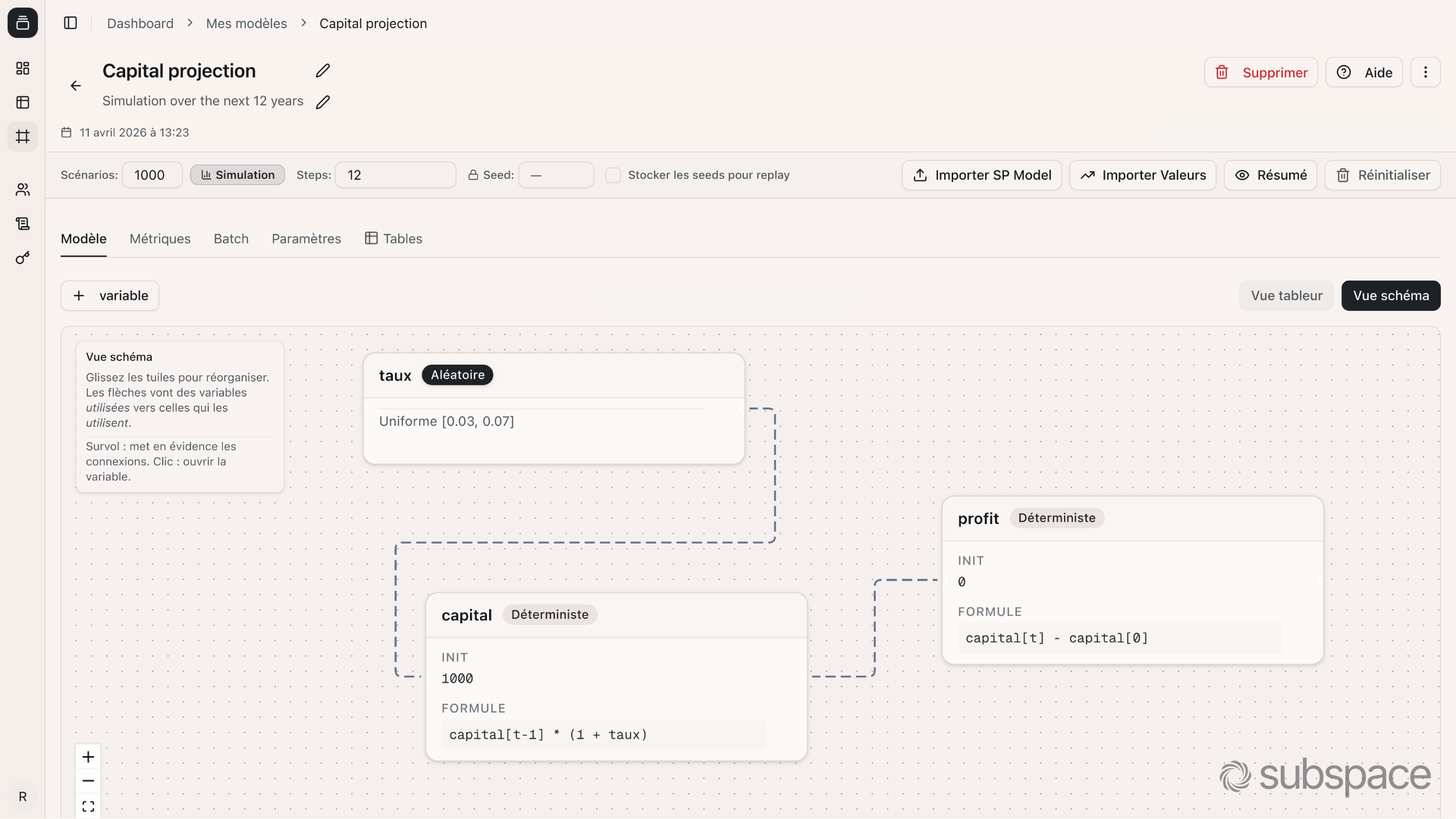The width and height of the screenshot is (1456, 819).
Task: Zoom in on the schema canvas
Action: point(87,756)
